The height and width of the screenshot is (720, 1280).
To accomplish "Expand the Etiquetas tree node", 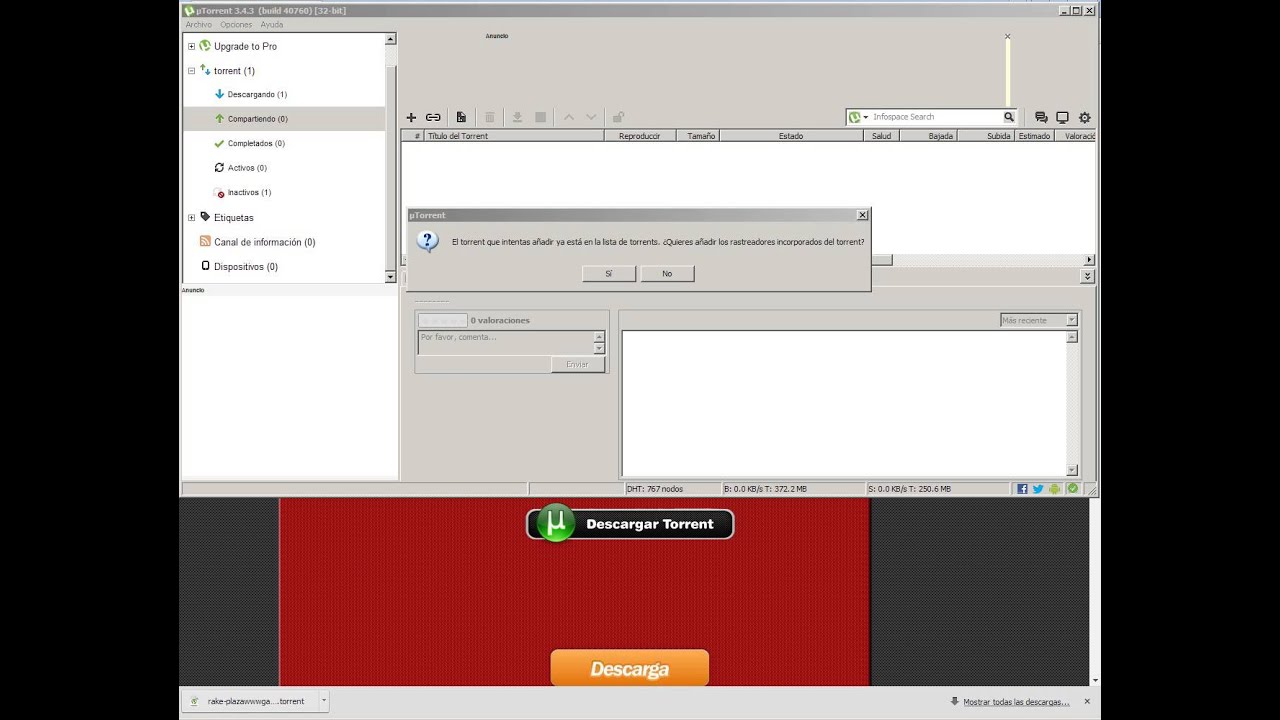I will tap(191, 217).
